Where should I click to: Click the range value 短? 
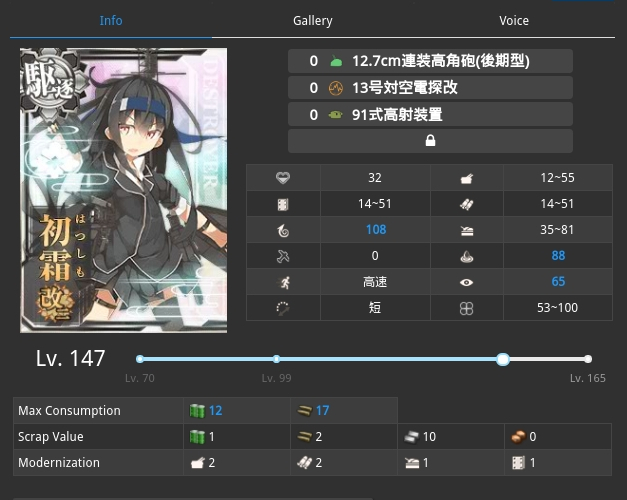click(375, 308)
